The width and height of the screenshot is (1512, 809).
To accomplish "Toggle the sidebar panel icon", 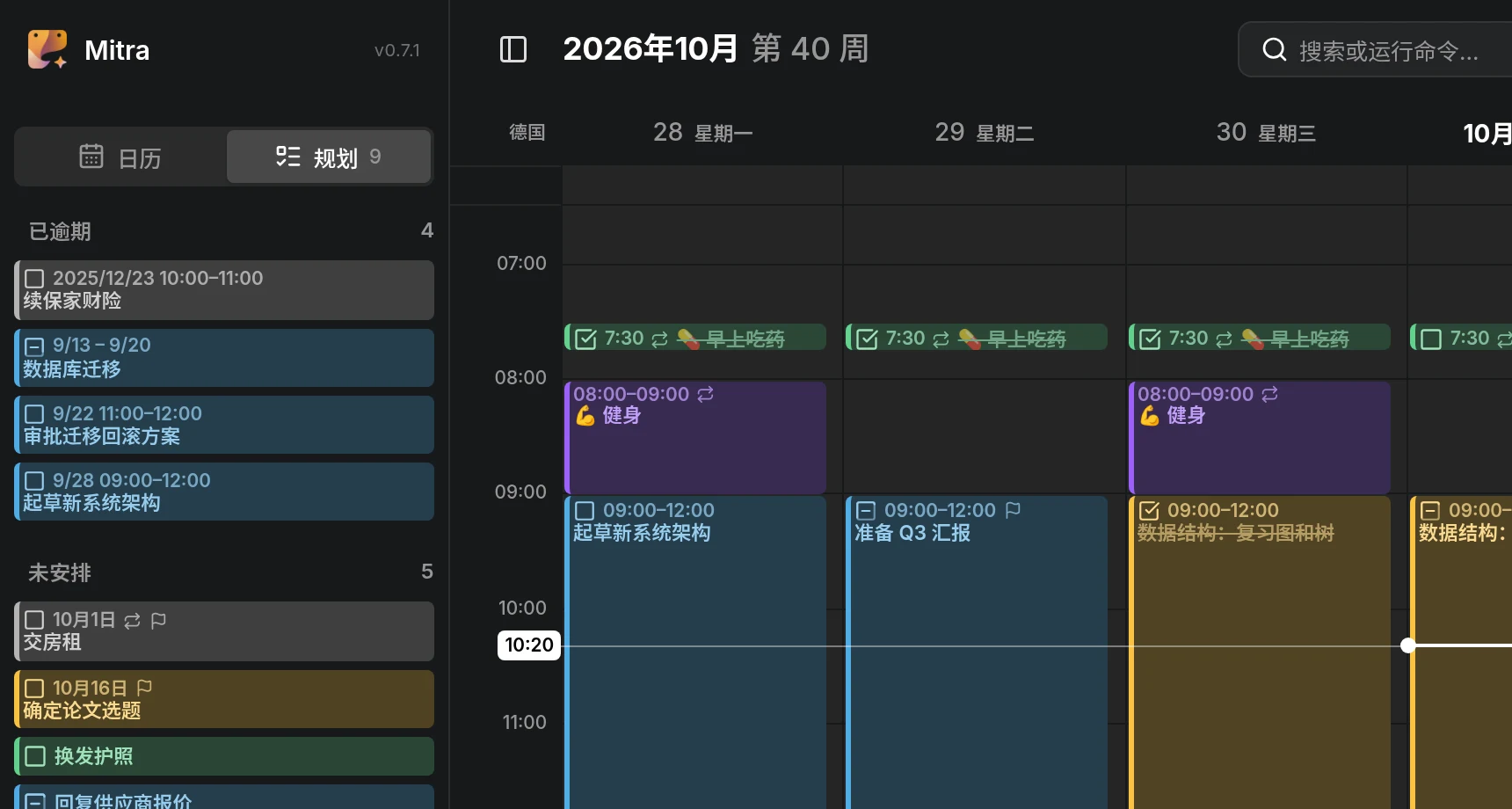I will tap(513, 49).
